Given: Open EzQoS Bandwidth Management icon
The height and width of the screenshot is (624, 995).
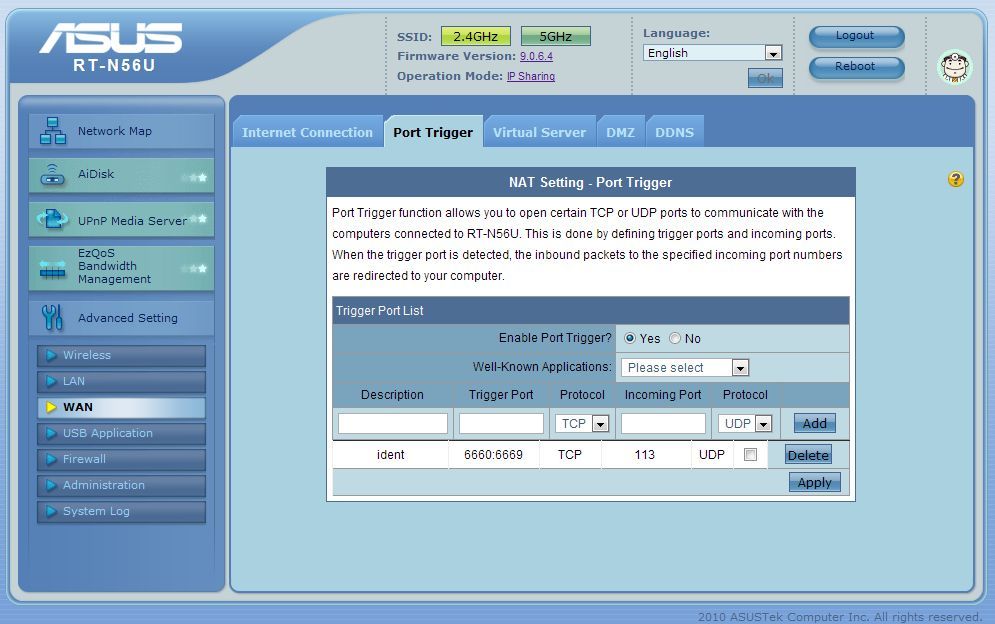Looking at the screenshot, I should (x=52, y=267).
